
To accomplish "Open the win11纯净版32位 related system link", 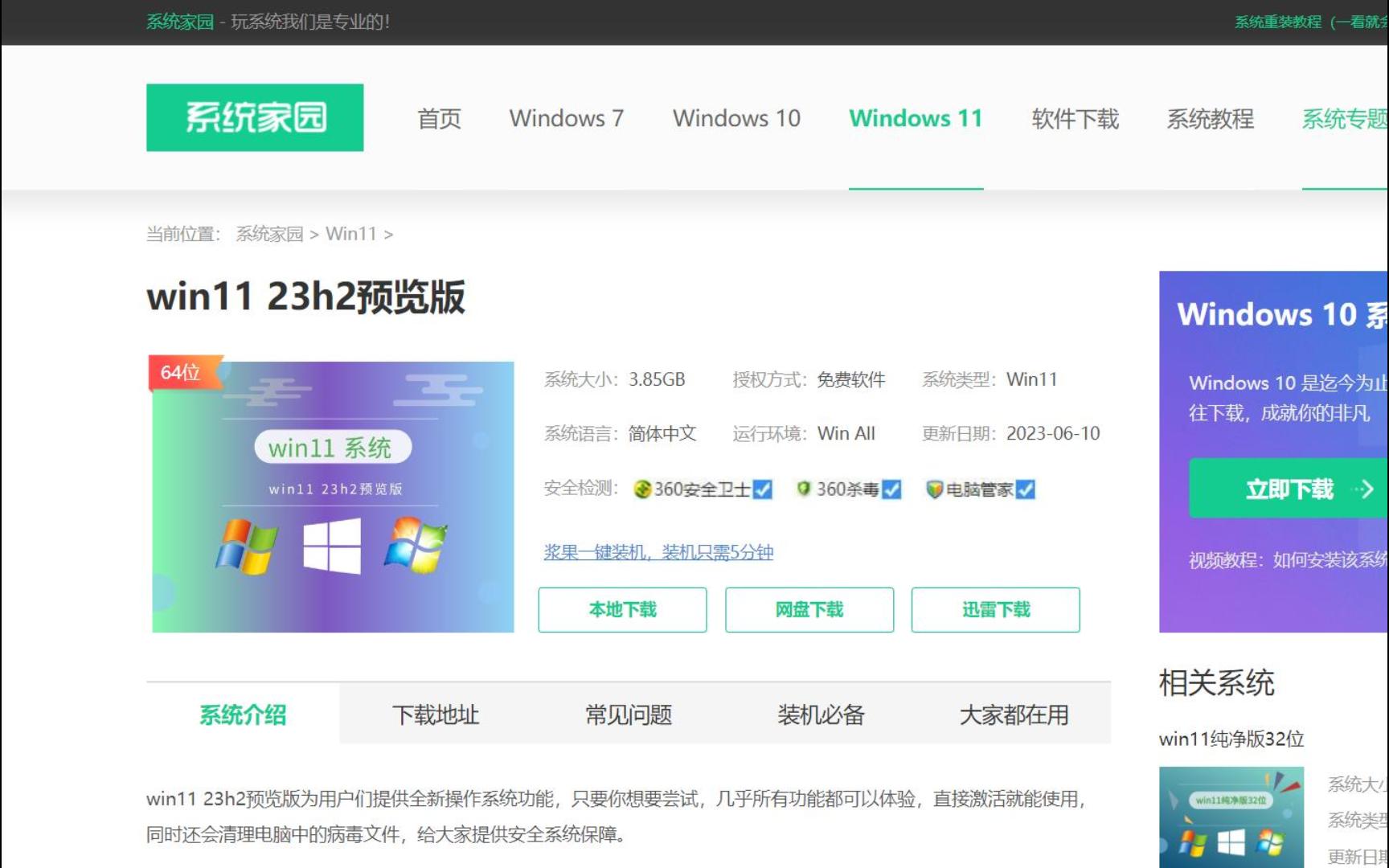I will click(1231, 739).
